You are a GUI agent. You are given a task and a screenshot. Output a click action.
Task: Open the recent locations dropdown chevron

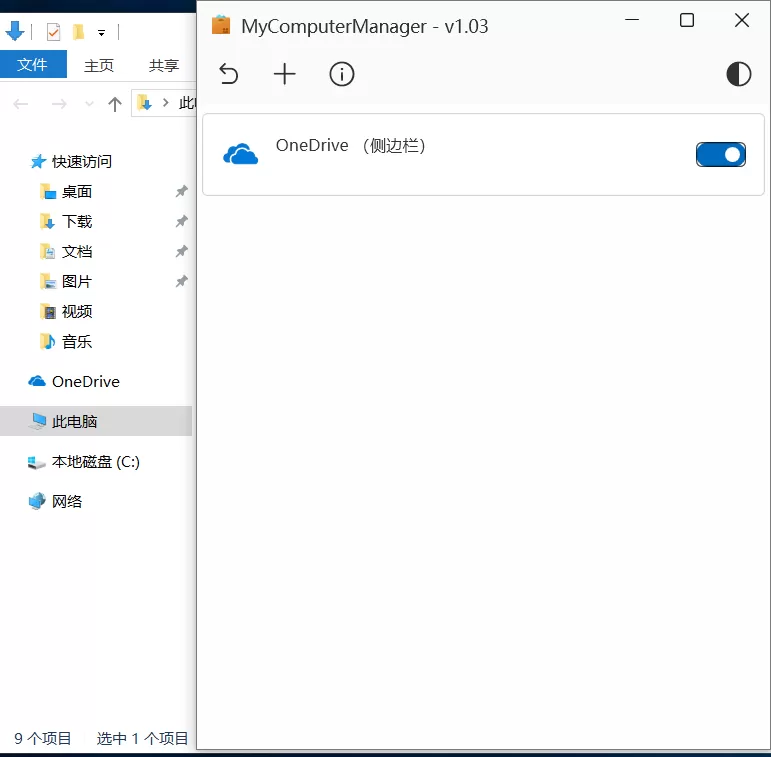point(89,104)
